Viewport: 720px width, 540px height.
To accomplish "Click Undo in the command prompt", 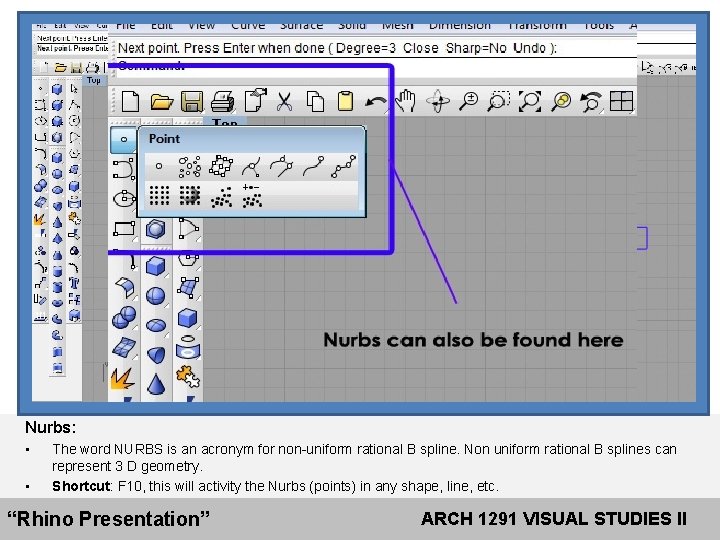I will pyautogui.click(x=529, y=48).
